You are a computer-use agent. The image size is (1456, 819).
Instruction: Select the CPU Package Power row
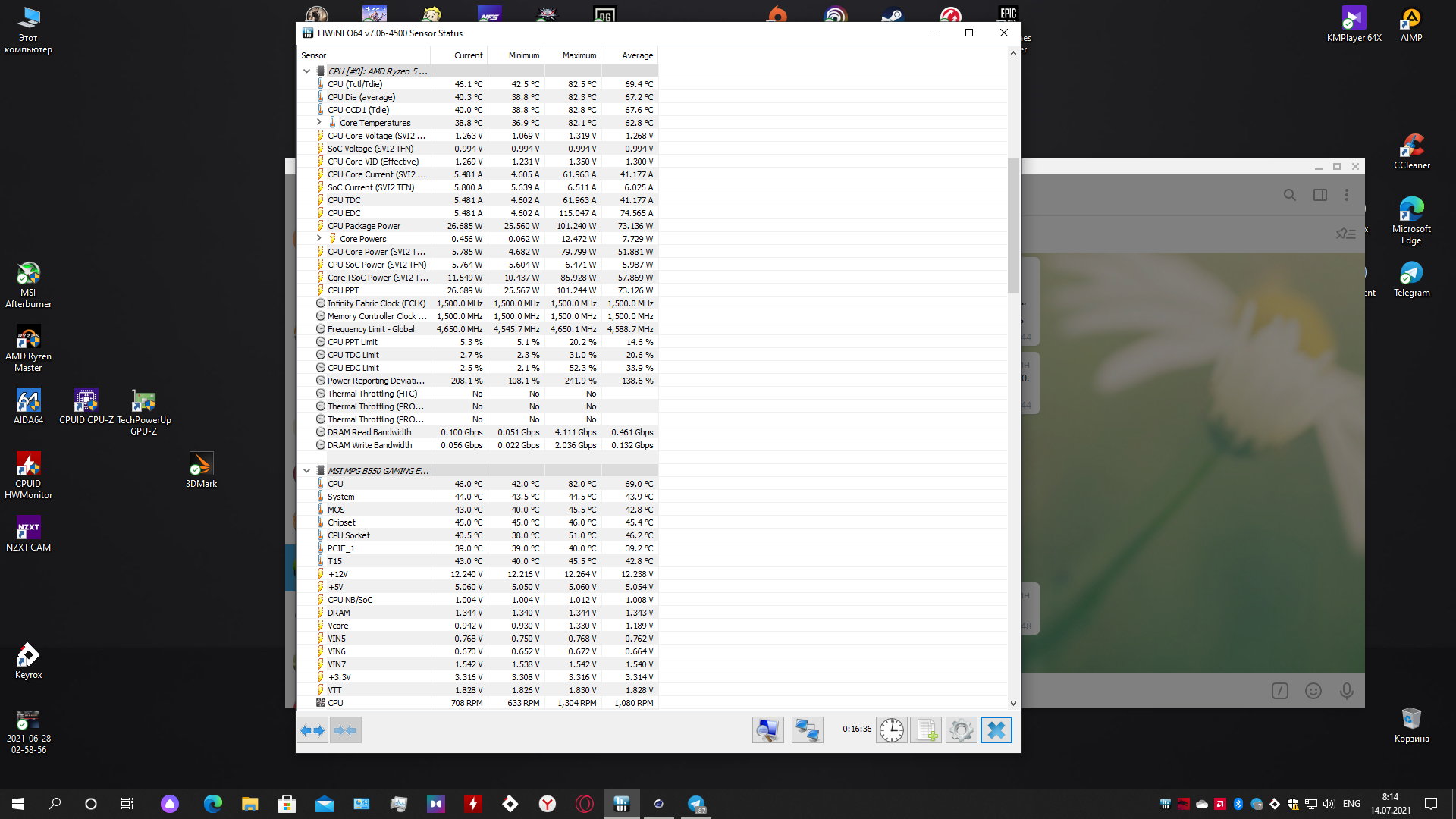(364, 226)
